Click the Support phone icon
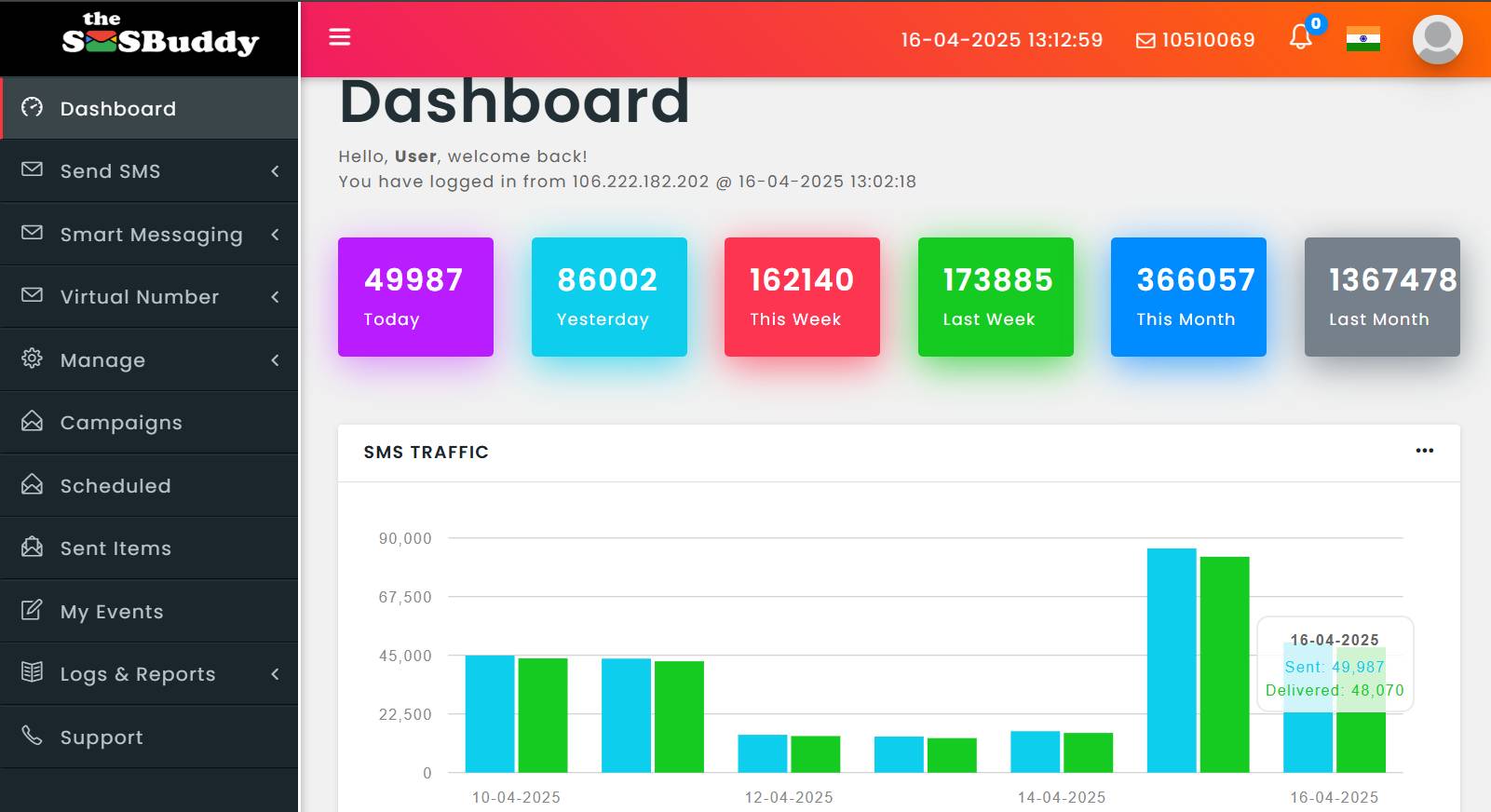1491x812 pixels. 32,736
